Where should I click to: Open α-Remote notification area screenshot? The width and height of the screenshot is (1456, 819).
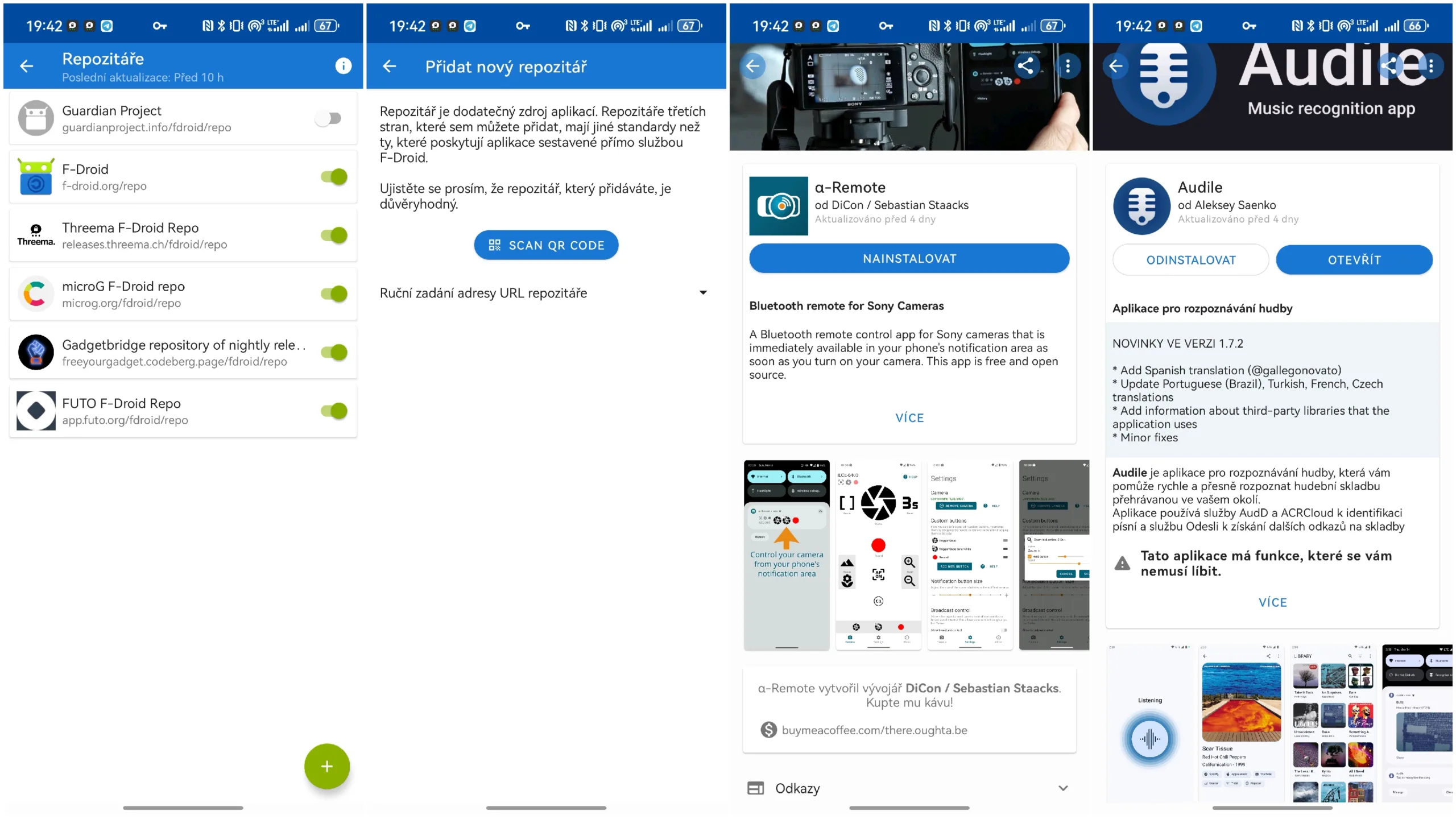coord(786,555)
